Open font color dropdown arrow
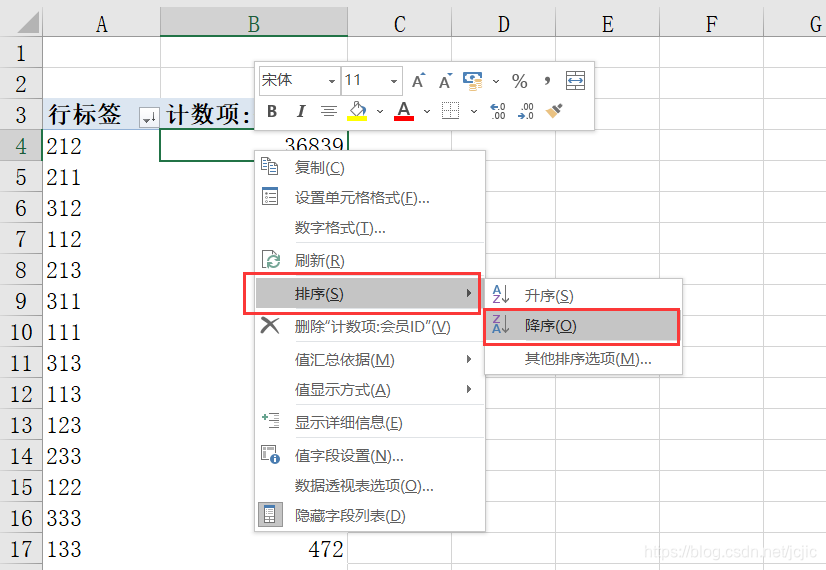The width and height of the screenshot is (826, 570). pyautogui.click(x=427, y=112)
